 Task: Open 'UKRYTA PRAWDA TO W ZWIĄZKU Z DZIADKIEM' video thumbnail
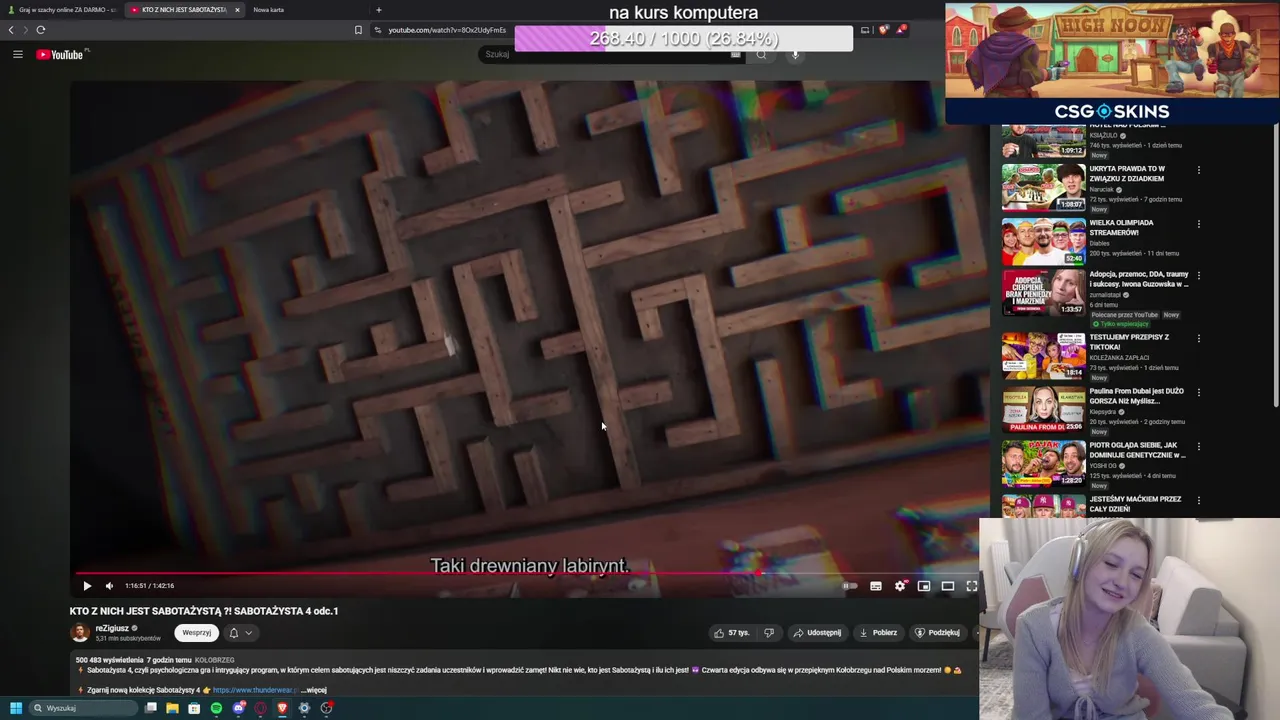(1043, 186)
